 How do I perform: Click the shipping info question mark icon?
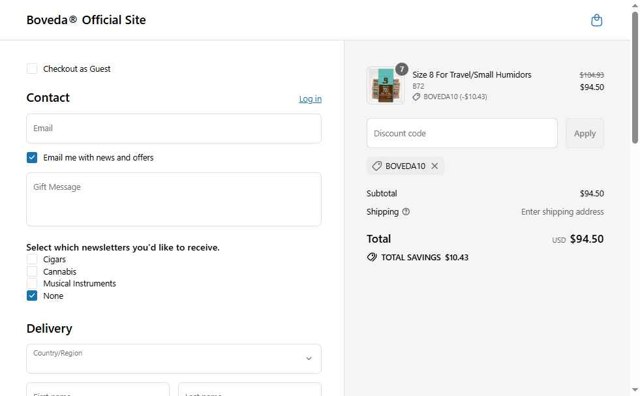406,212
